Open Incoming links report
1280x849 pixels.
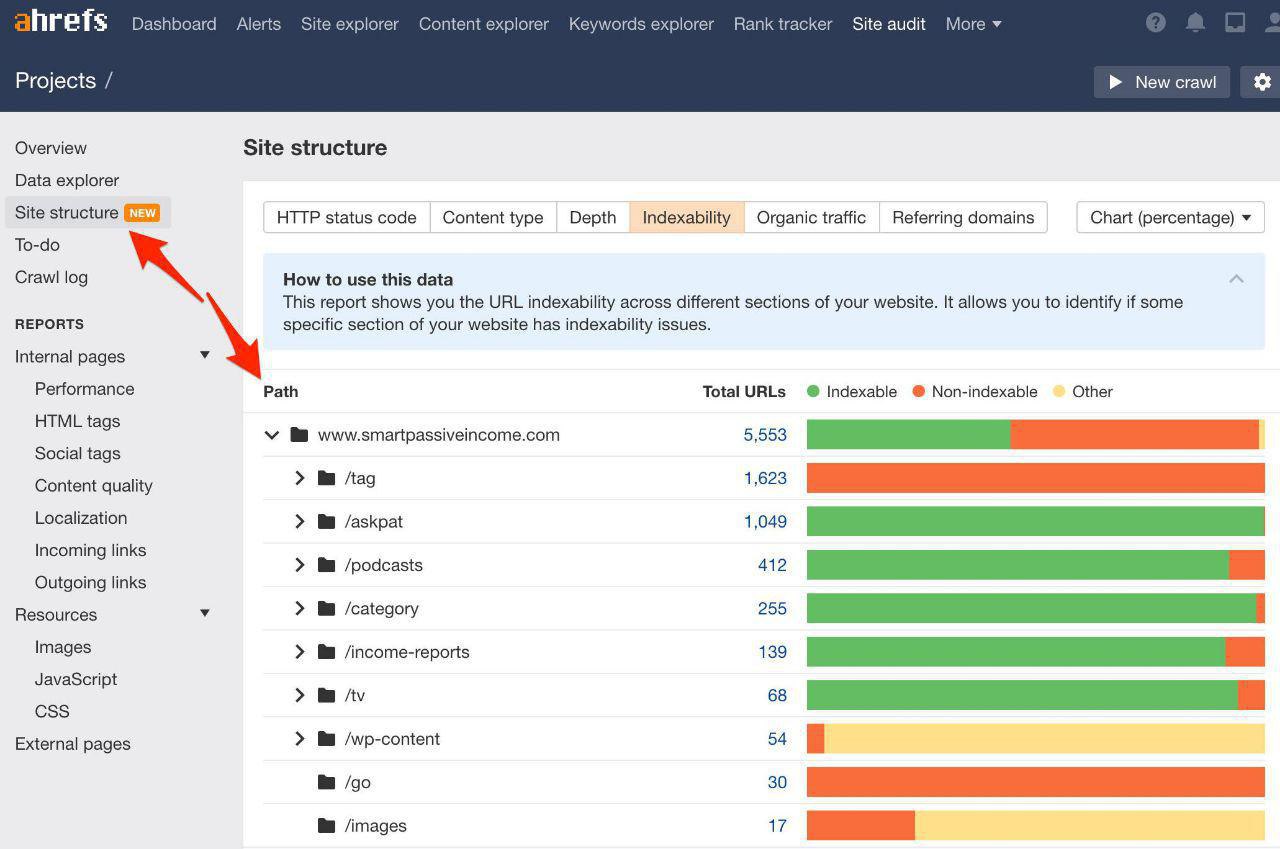pyautogui.click(x=91, y=550)
